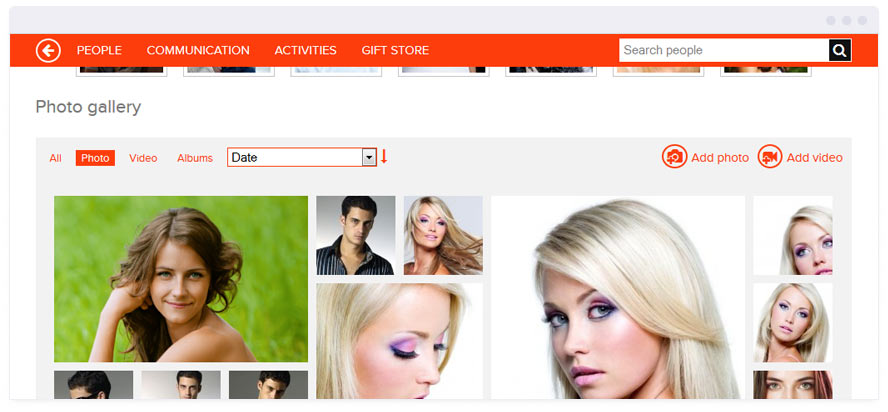The width and height of the screenshot is (888, 412).
Task: Click the Add video camera icon
Action: (x=770, y=157)
